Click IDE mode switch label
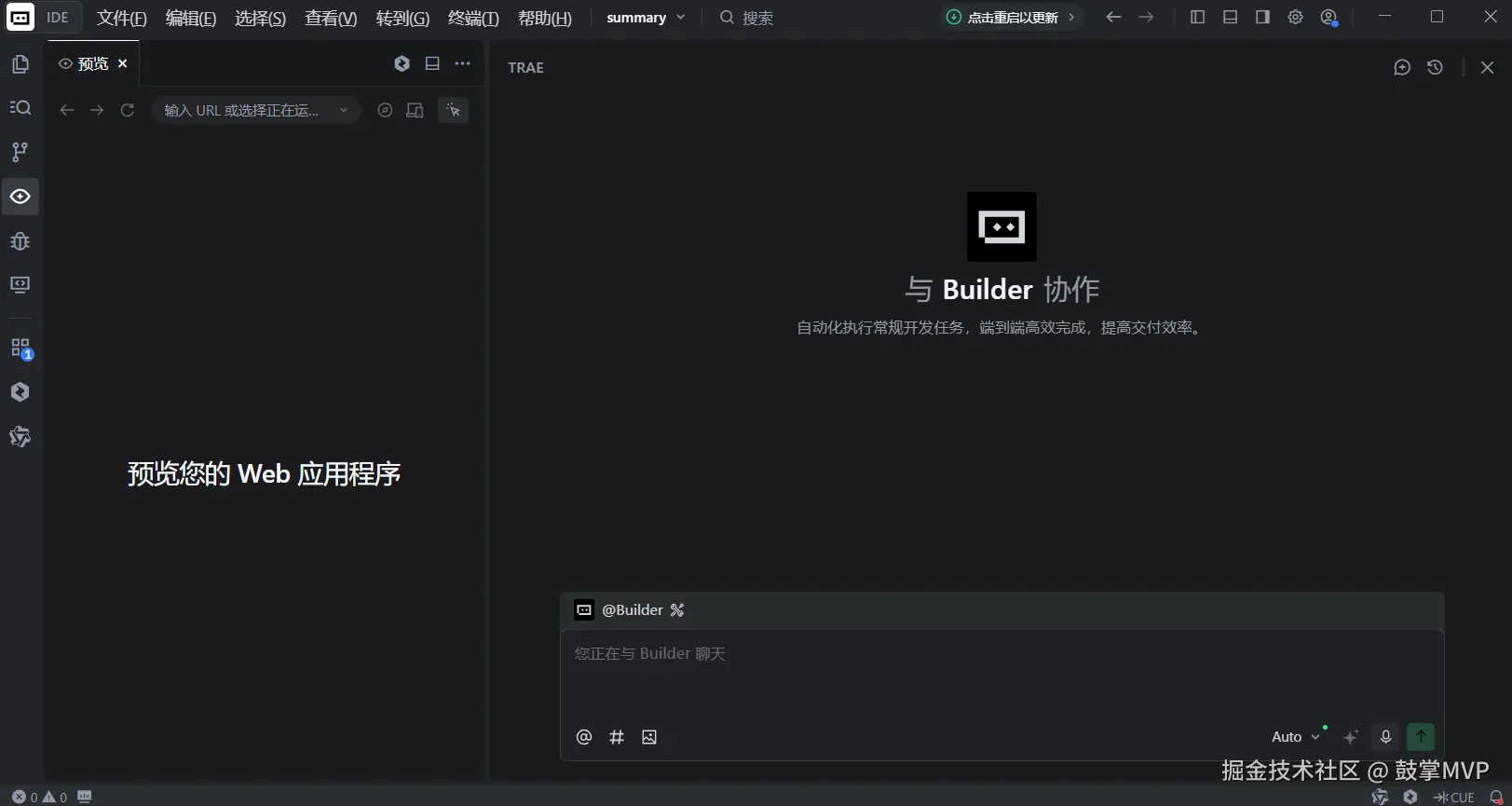This screenshot has height=806, width=1512. click(58, 18)
